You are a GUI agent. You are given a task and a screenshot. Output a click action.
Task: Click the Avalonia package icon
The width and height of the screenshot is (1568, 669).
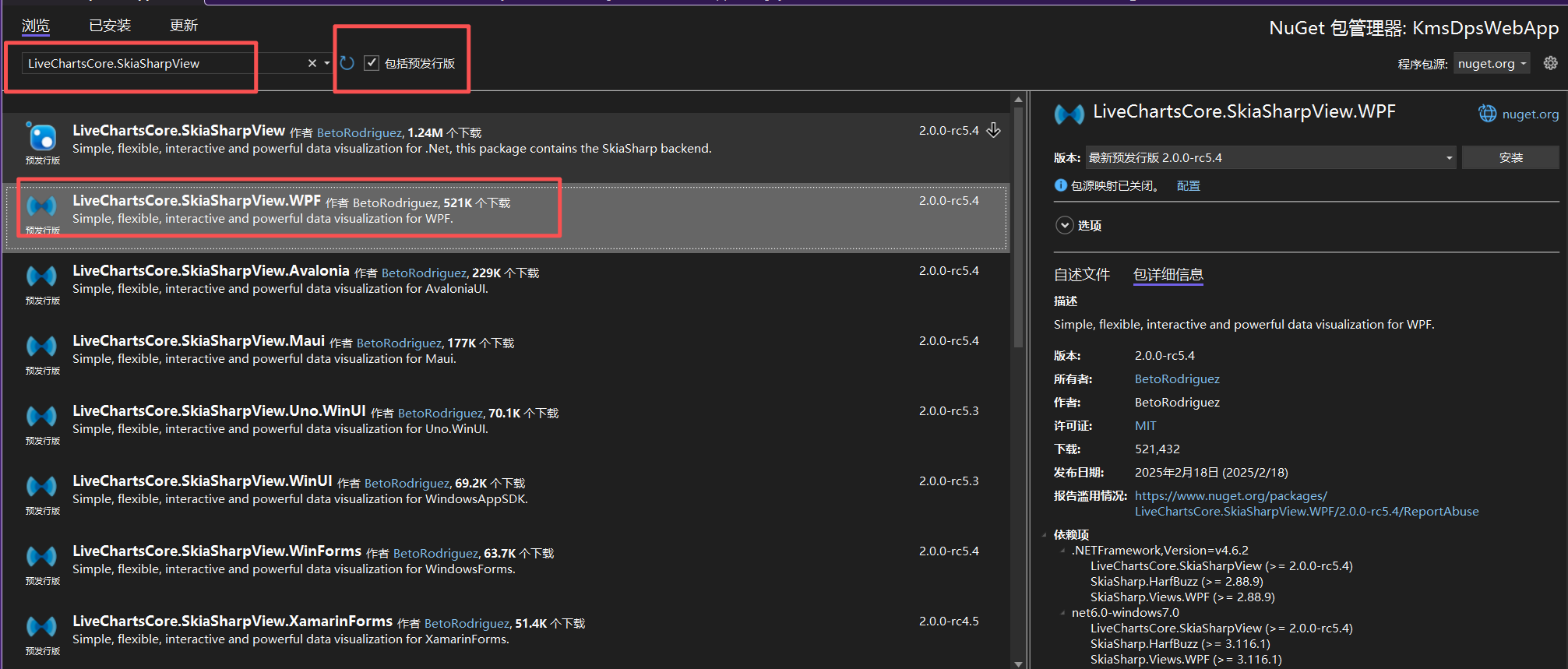42,276
